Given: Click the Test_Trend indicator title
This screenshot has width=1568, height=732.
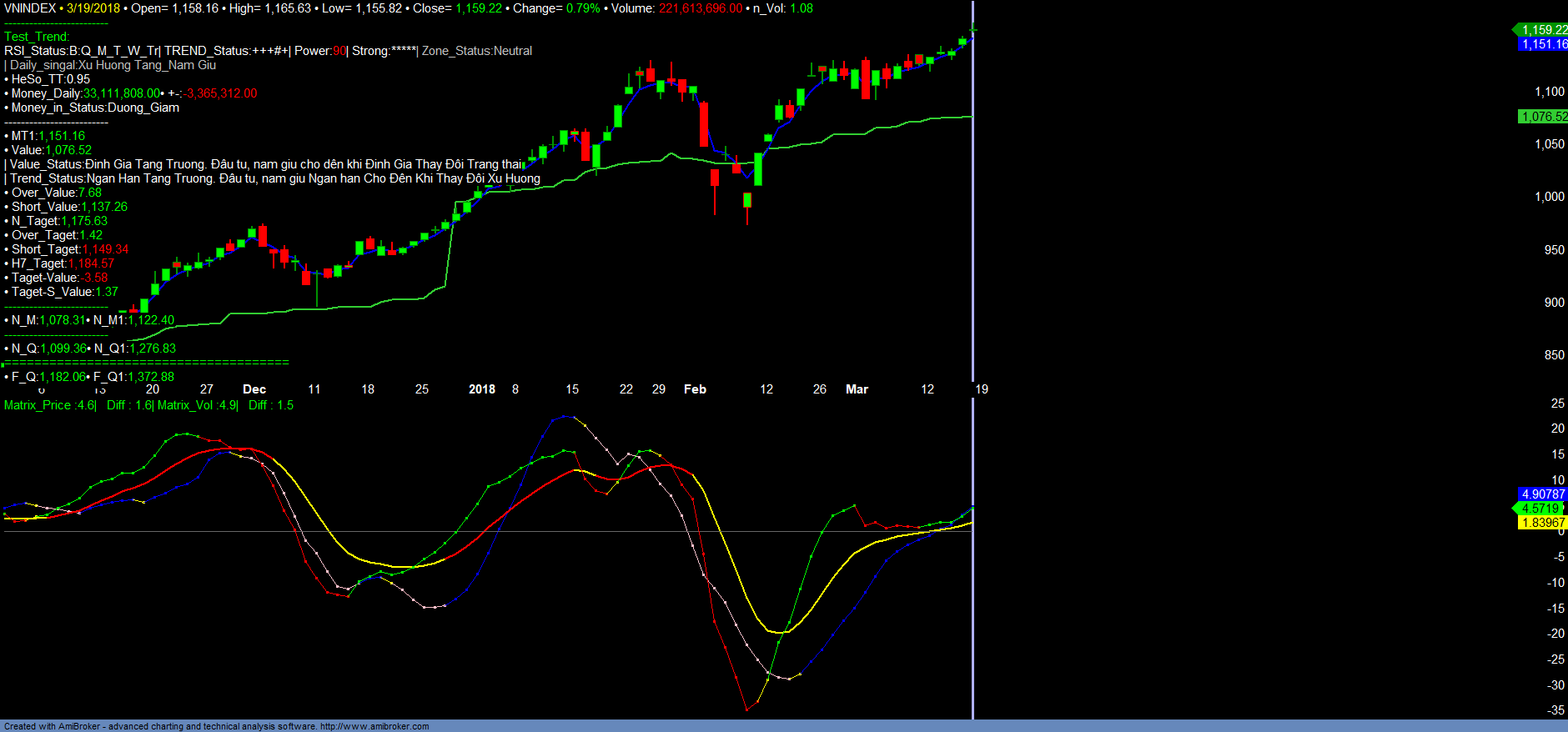Looking at the screenshot, I should [37, 37].
